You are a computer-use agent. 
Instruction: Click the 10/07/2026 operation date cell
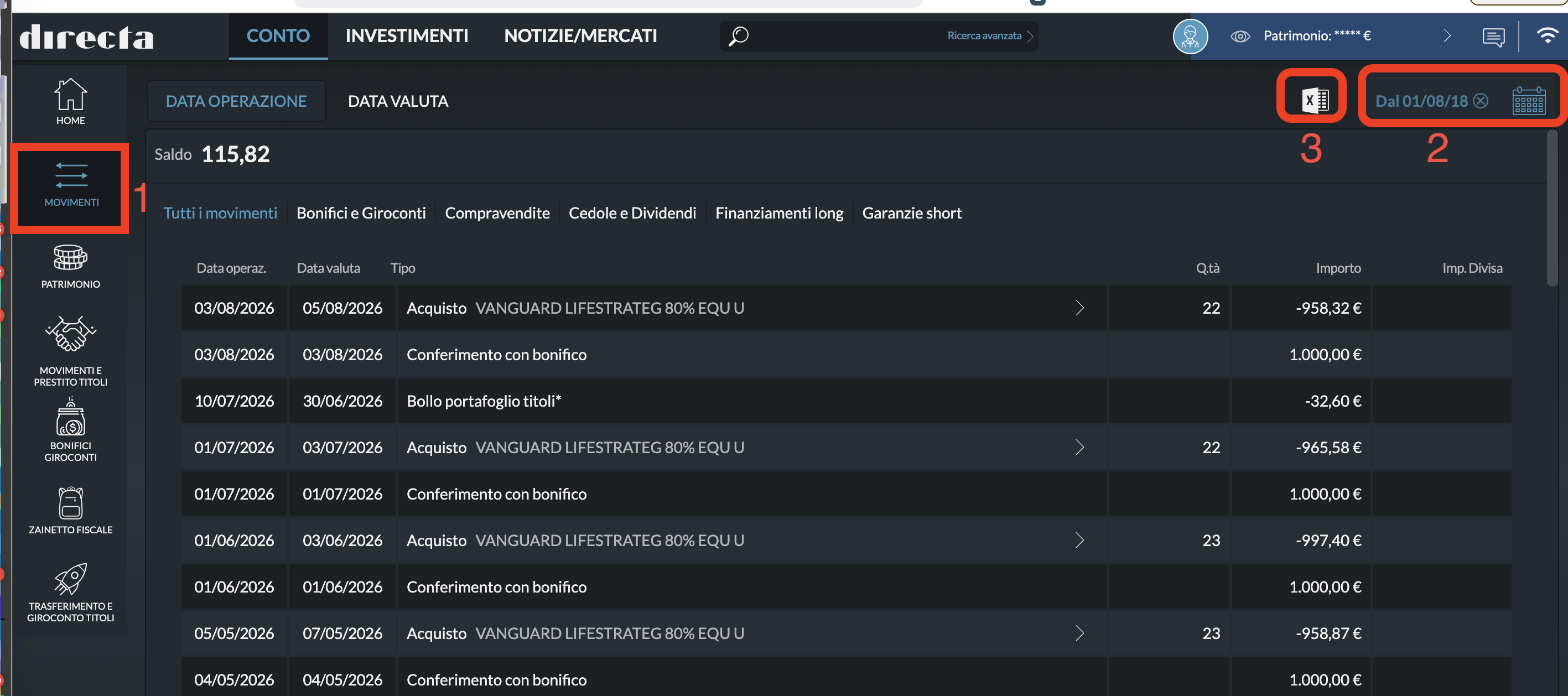[233, 401]
